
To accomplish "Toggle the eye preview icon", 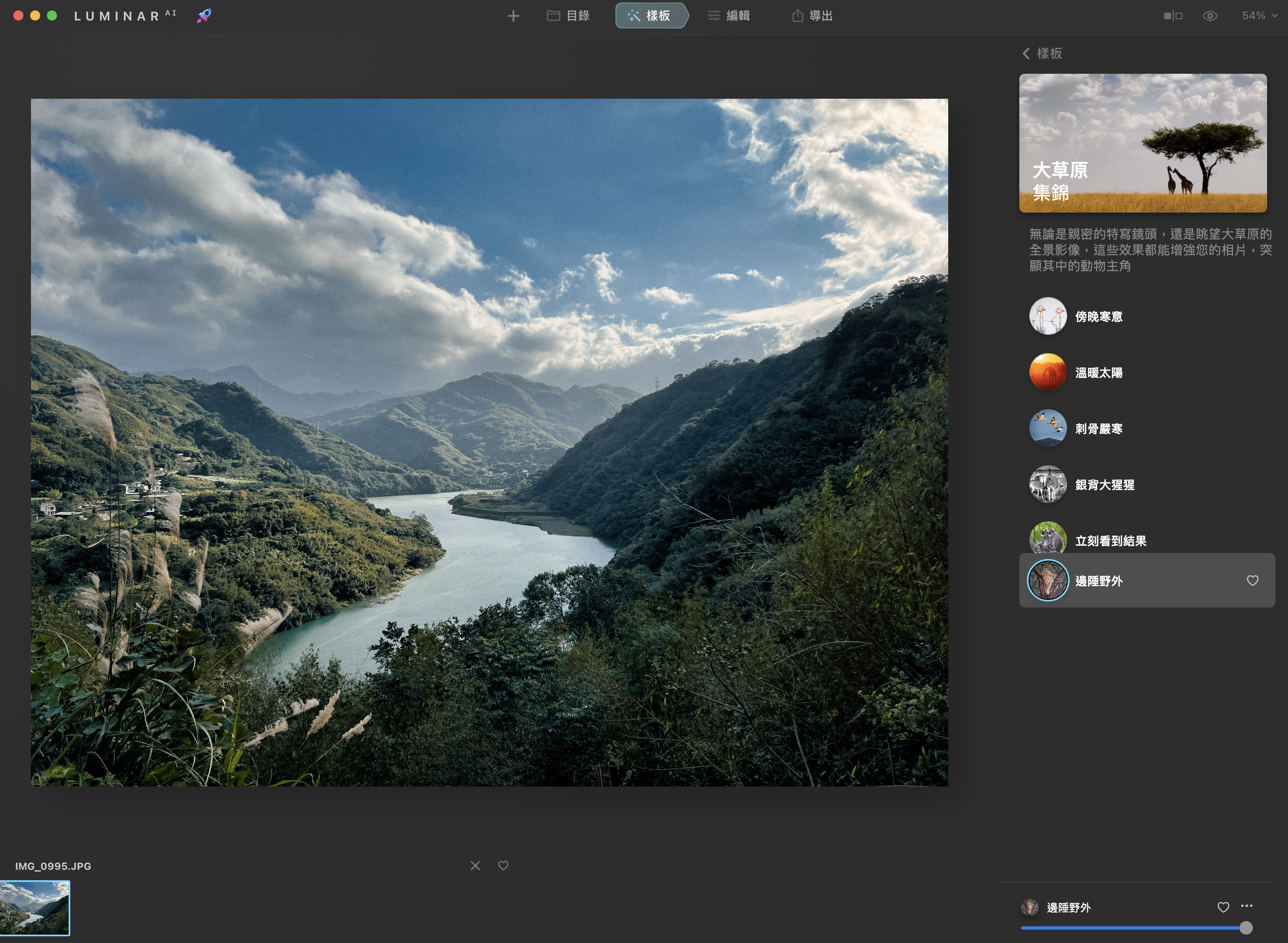I will tap(1210, 16).
